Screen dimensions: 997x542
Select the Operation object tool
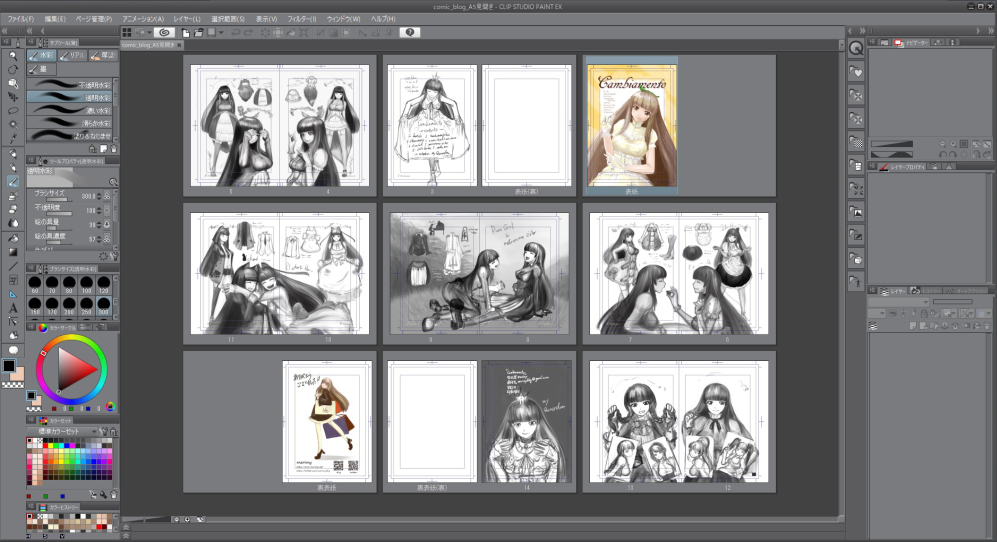coord(13,83)
